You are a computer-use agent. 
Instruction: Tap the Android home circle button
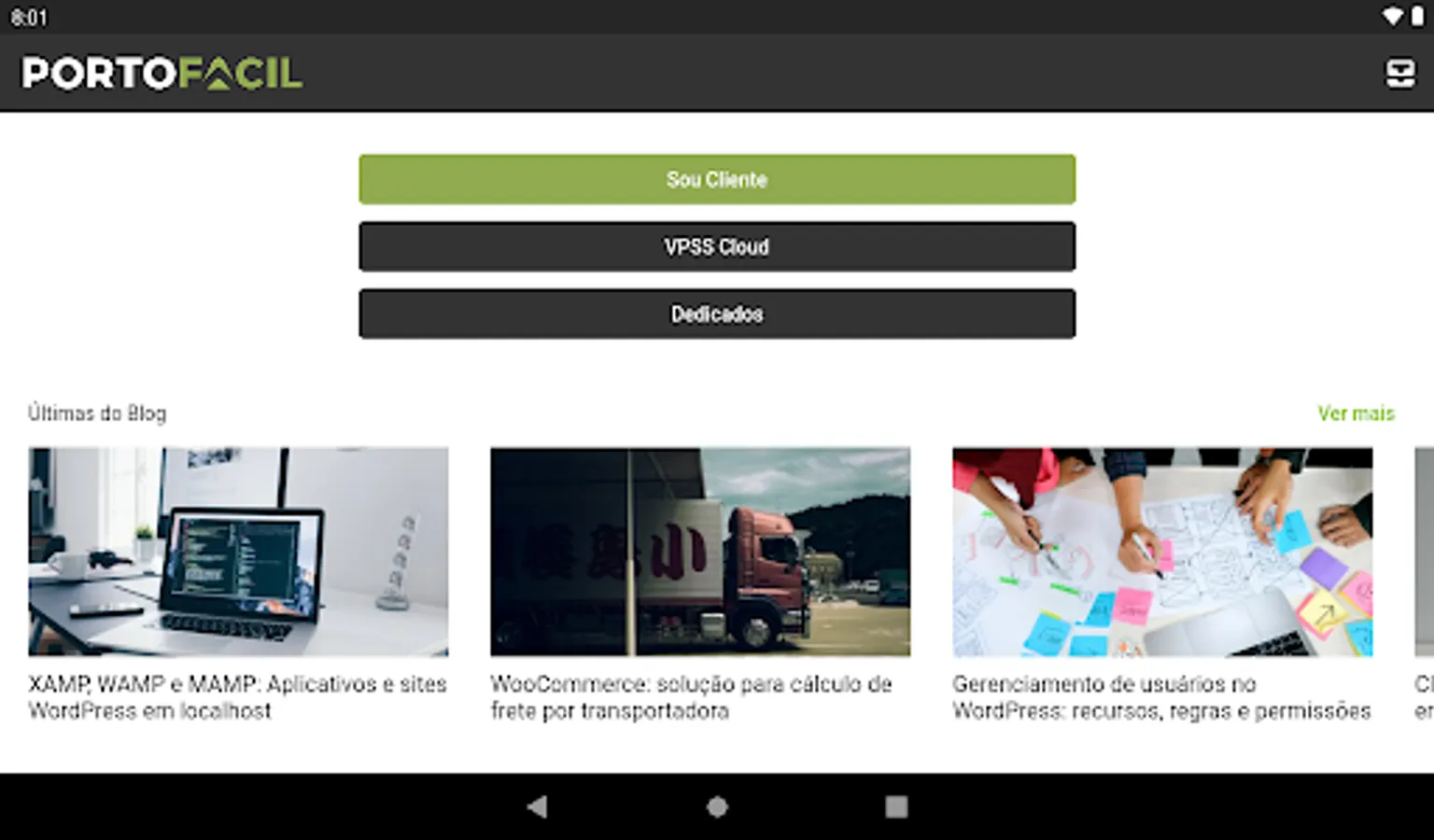point(717,806)
